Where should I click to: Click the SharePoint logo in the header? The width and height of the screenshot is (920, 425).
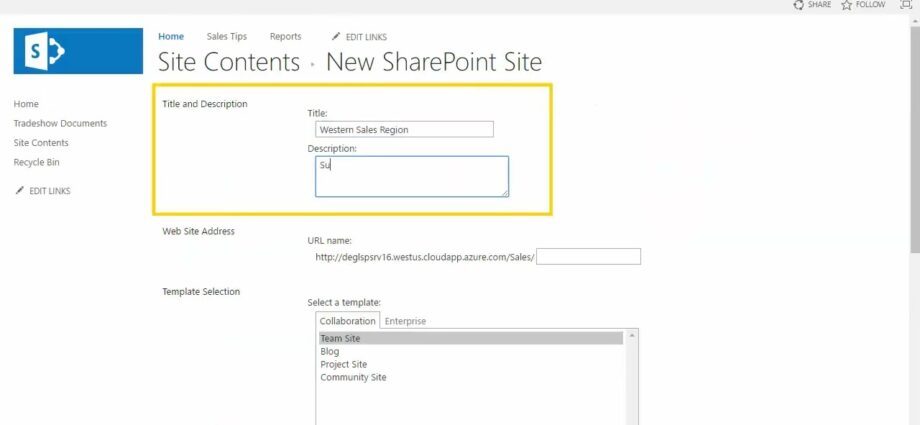(x=78, y=51)
